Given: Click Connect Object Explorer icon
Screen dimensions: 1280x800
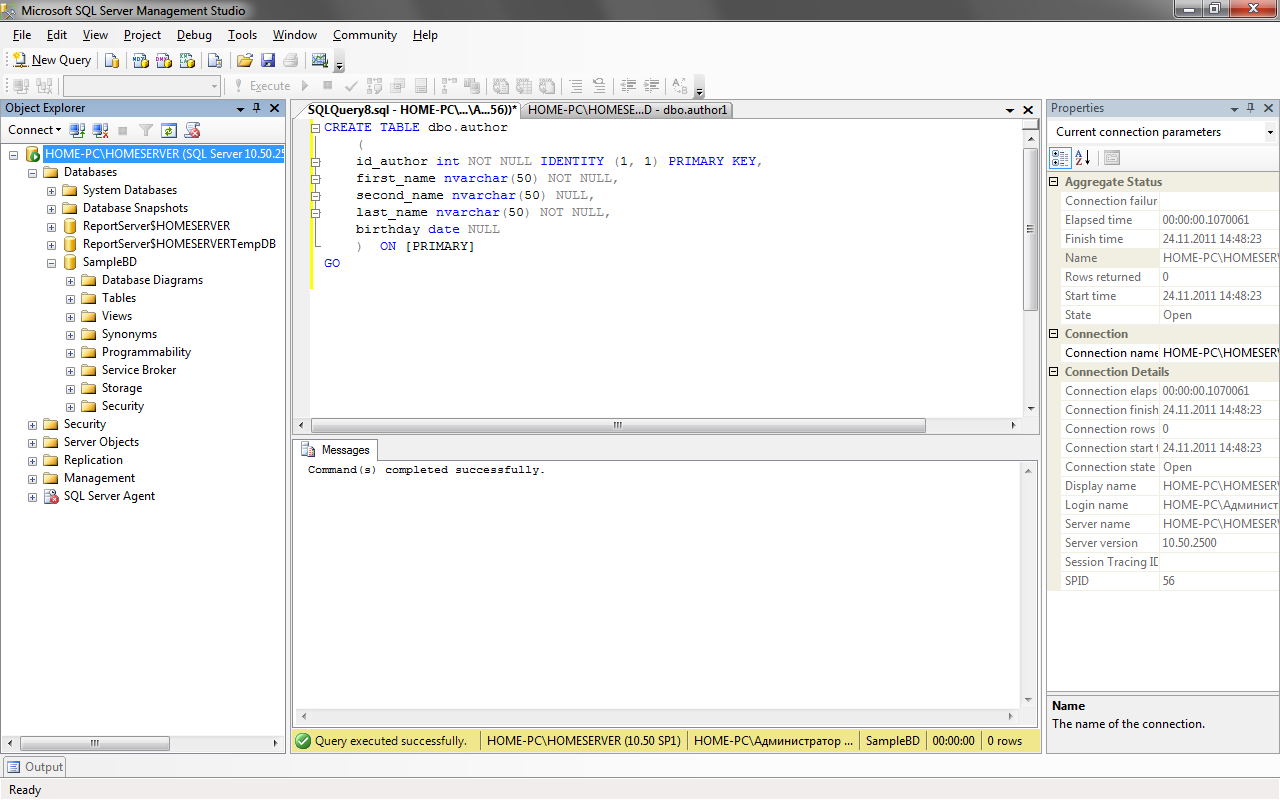Looking at the screenshot, I should (77, 130).
